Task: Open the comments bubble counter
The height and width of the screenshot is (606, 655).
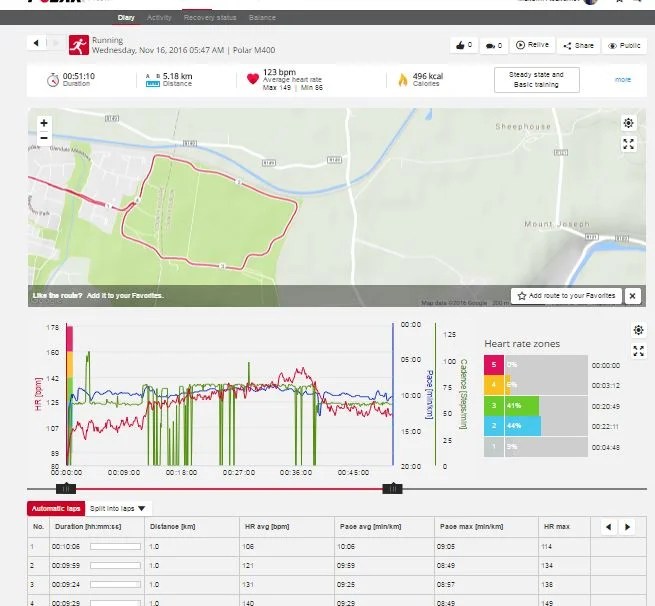Action: 493,46
